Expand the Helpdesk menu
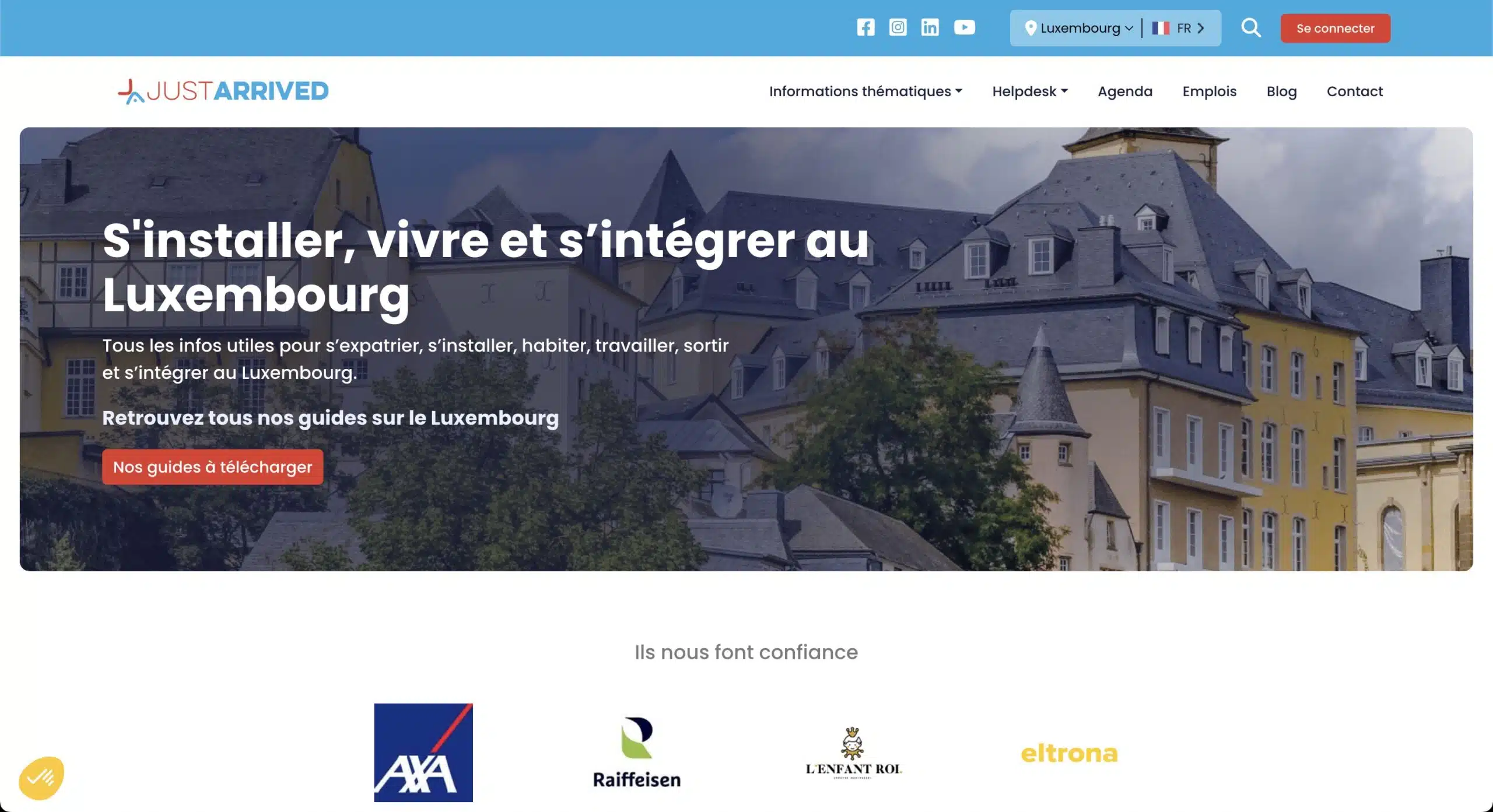The height and width of the screenshot is (812, 1493). tap(1030, 92)
